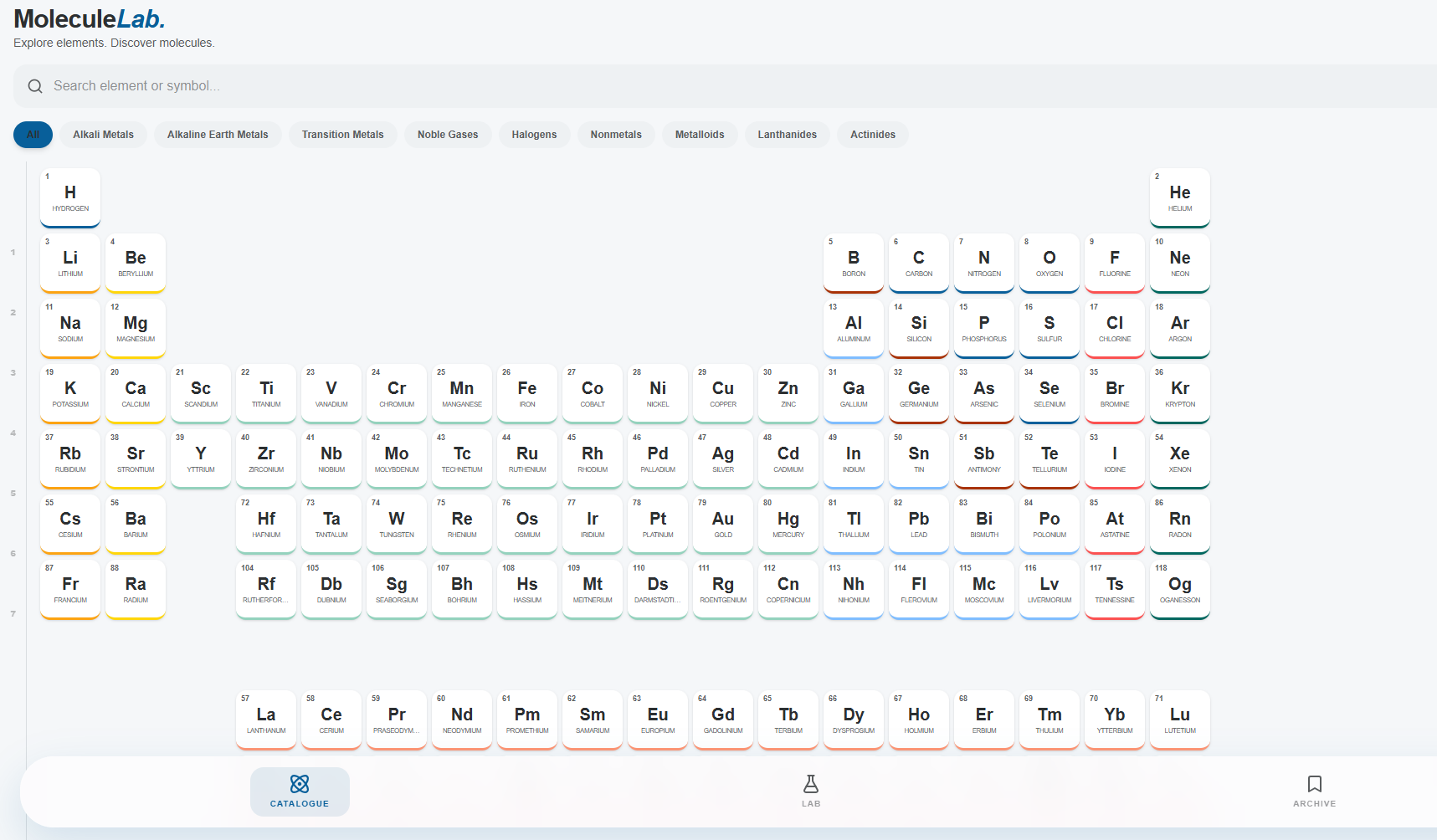Viewport: 1437px width, 840px height.
Task: Choose the Neodymium element tile
Action: coord(462,720)
